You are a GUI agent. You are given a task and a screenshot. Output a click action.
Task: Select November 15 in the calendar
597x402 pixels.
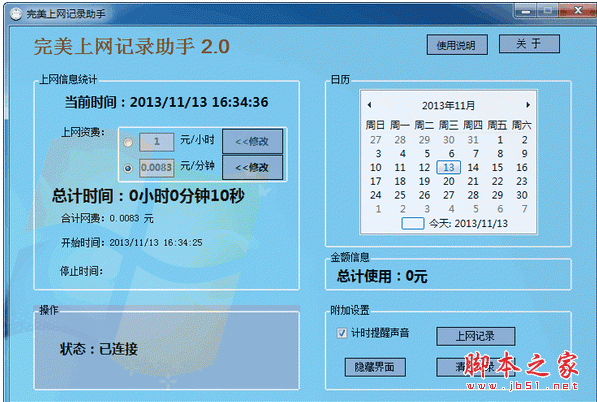pyautogui.click(x=497, y=168)
